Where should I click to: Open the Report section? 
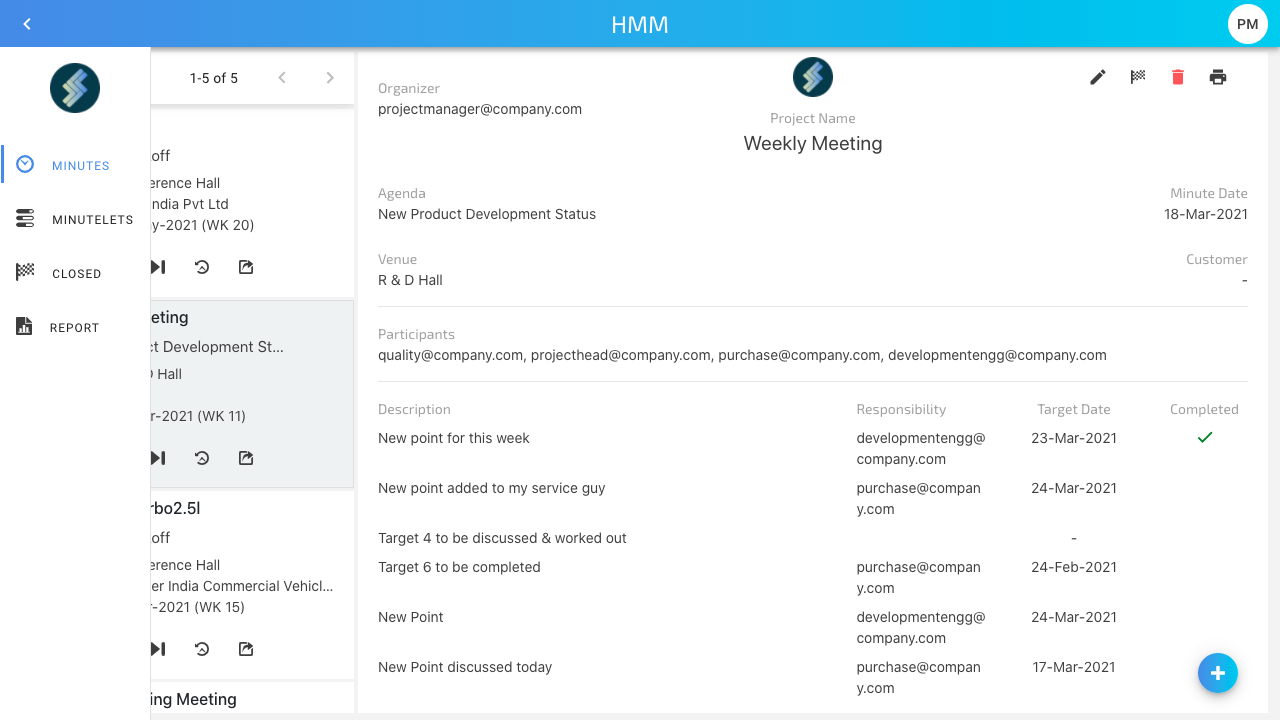tap(75, 327)
